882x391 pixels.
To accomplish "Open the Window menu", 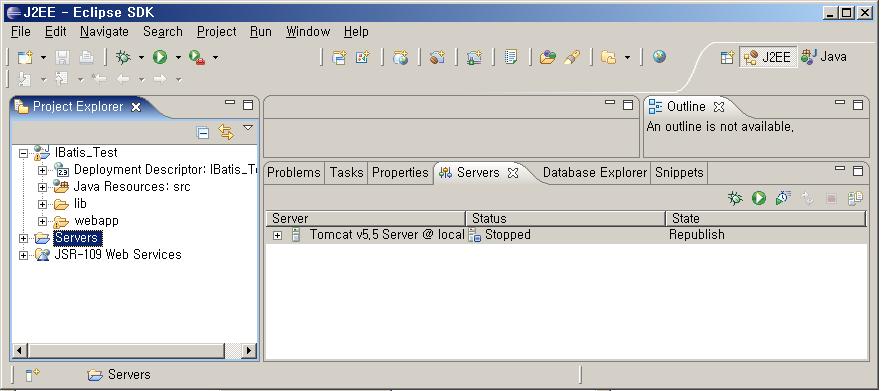I will (308, 32).
